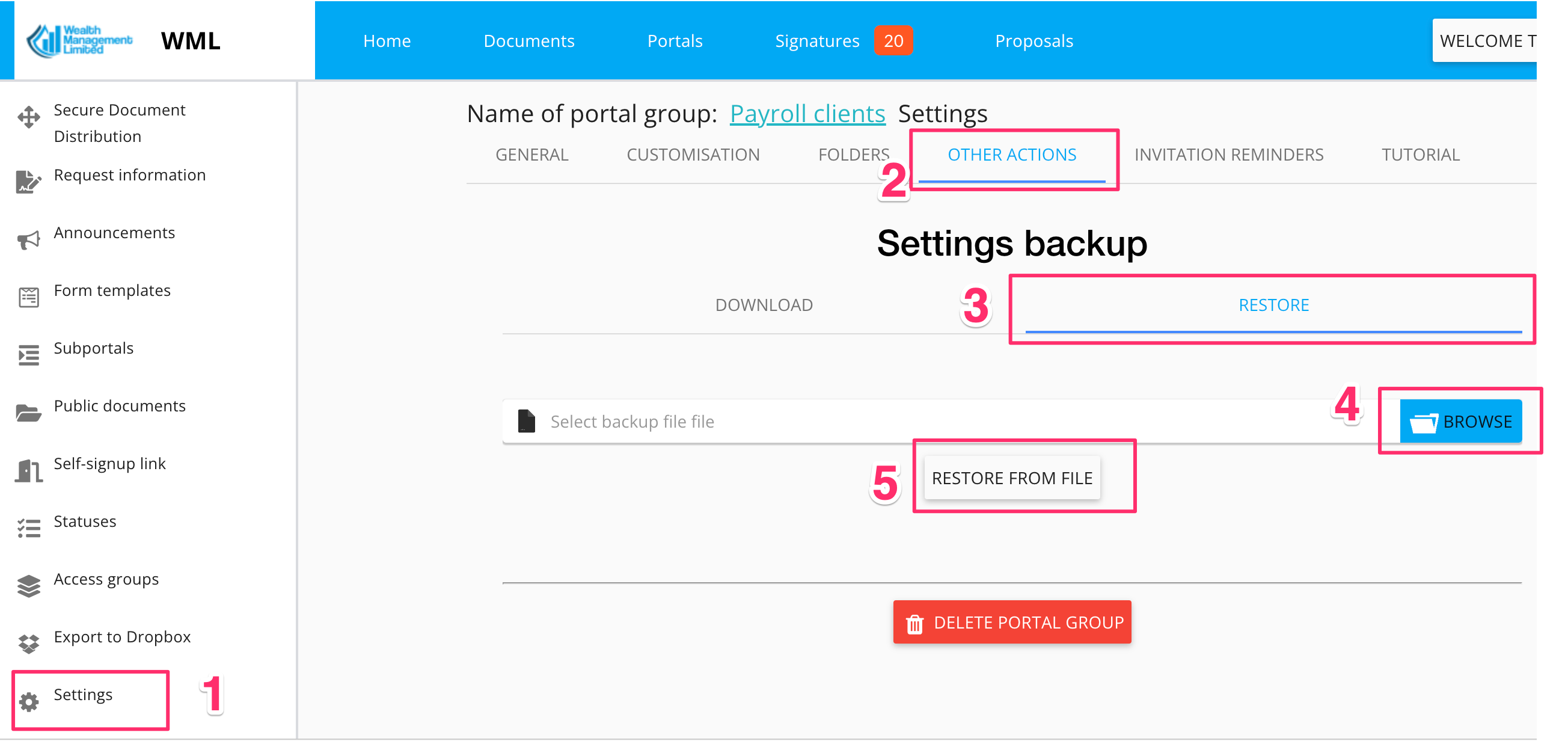Open the Payroll clients link
Image resolution: width=1568 pixels, height=741 pixels.
click(x=807, y=114)
